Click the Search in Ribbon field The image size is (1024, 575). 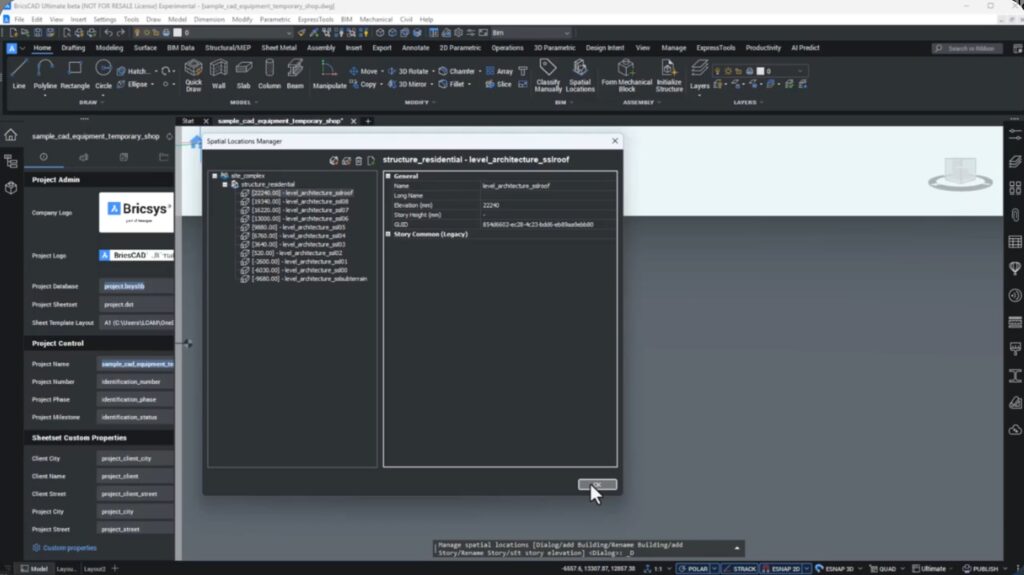coord(968,48)
